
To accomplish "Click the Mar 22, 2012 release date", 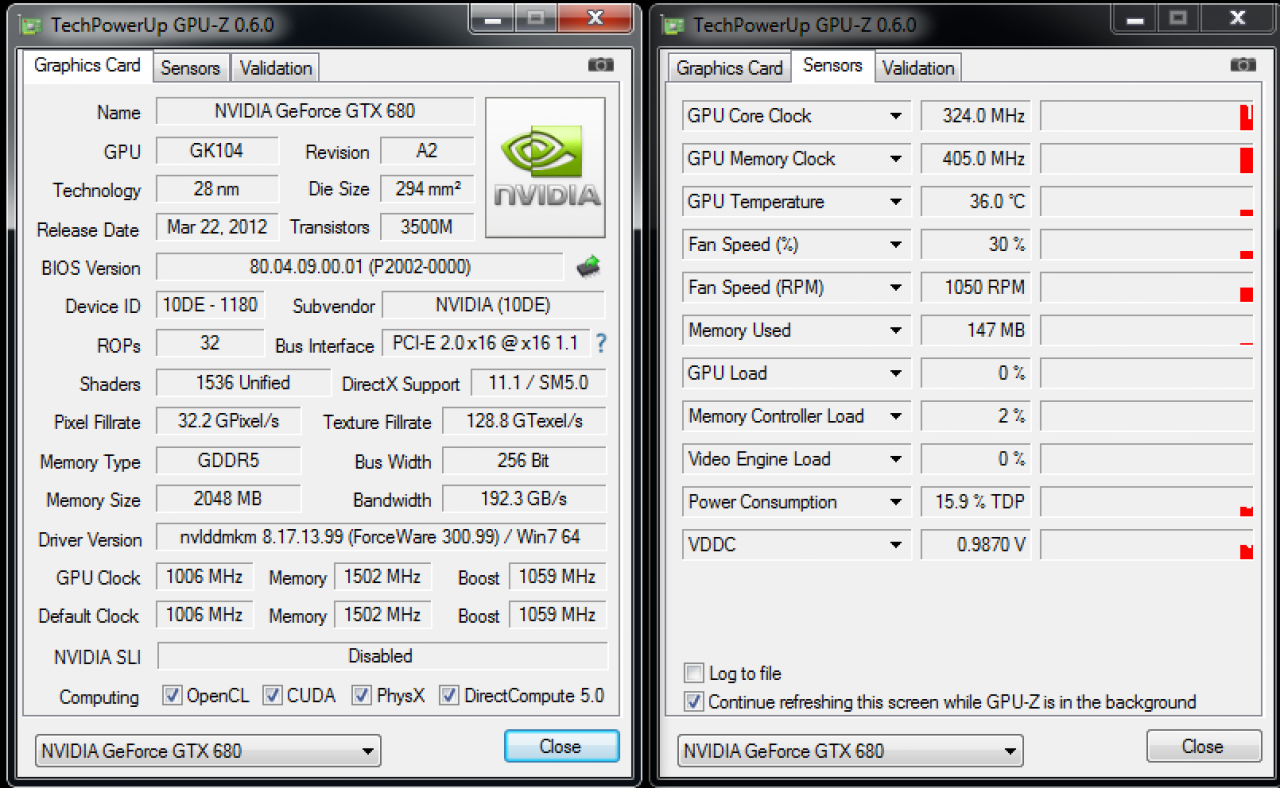I will 217,227.
